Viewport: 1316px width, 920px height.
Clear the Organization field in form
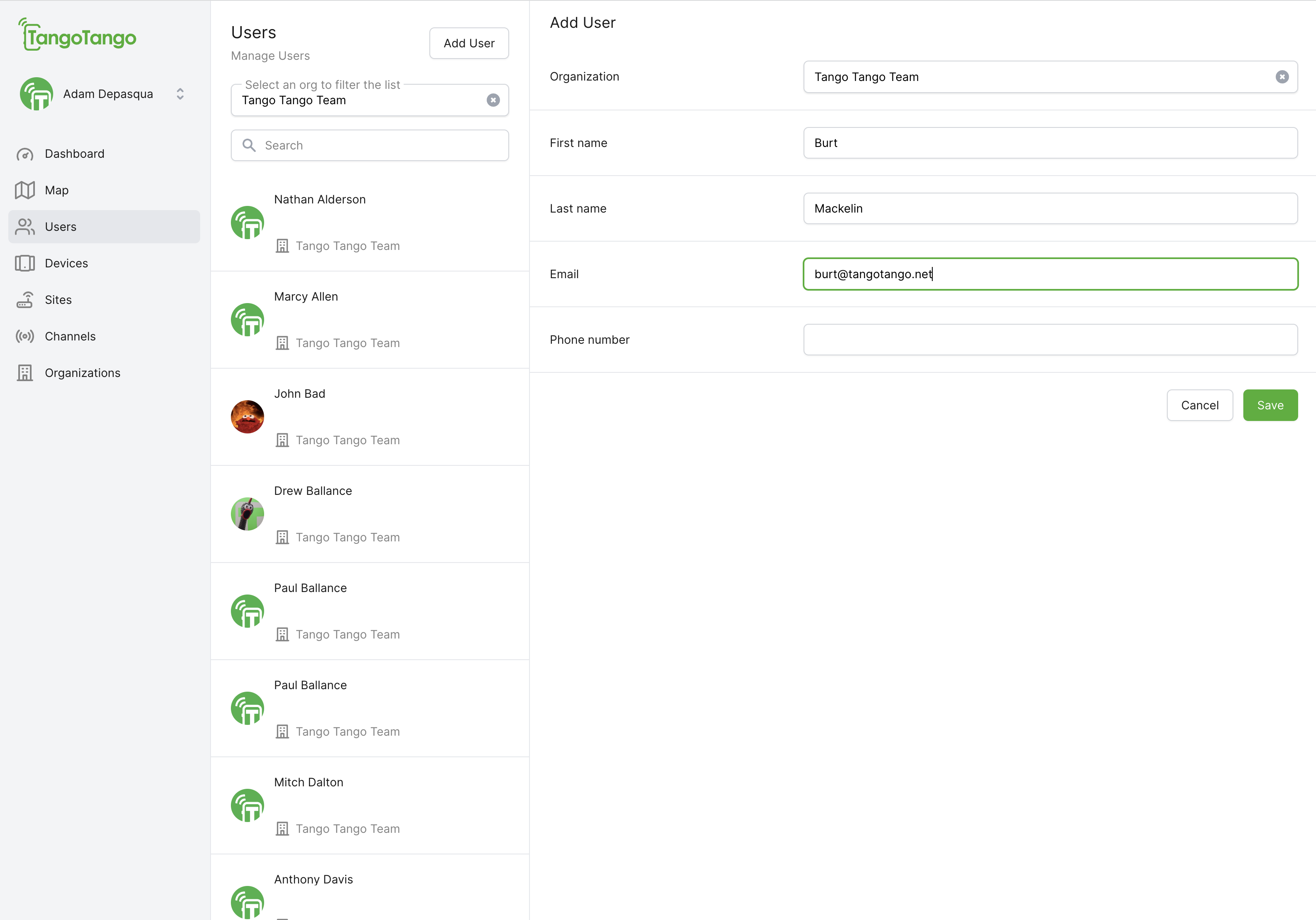(1282, 77)
